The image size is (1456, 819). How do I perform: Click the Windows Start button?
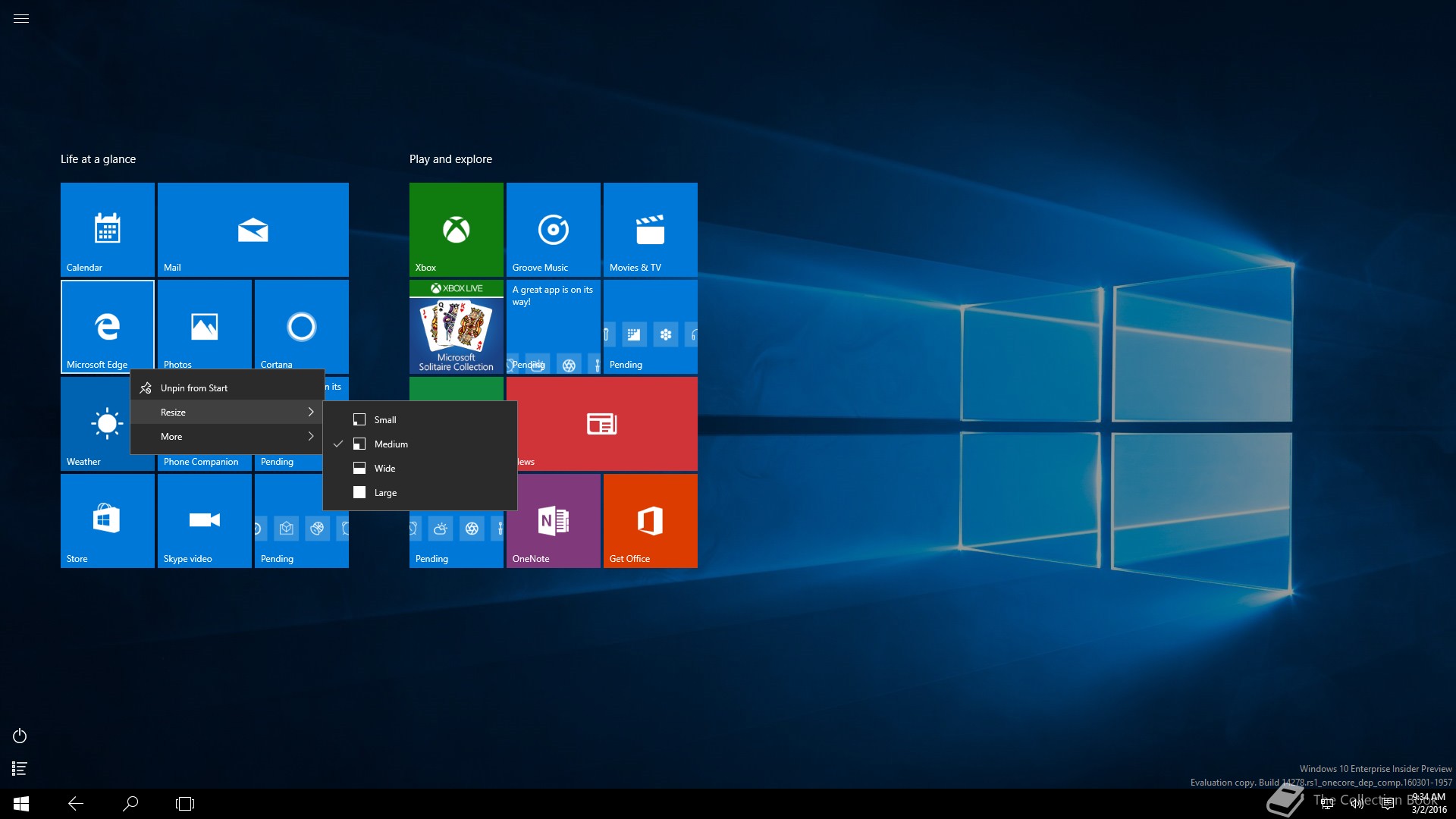[21, 804]
